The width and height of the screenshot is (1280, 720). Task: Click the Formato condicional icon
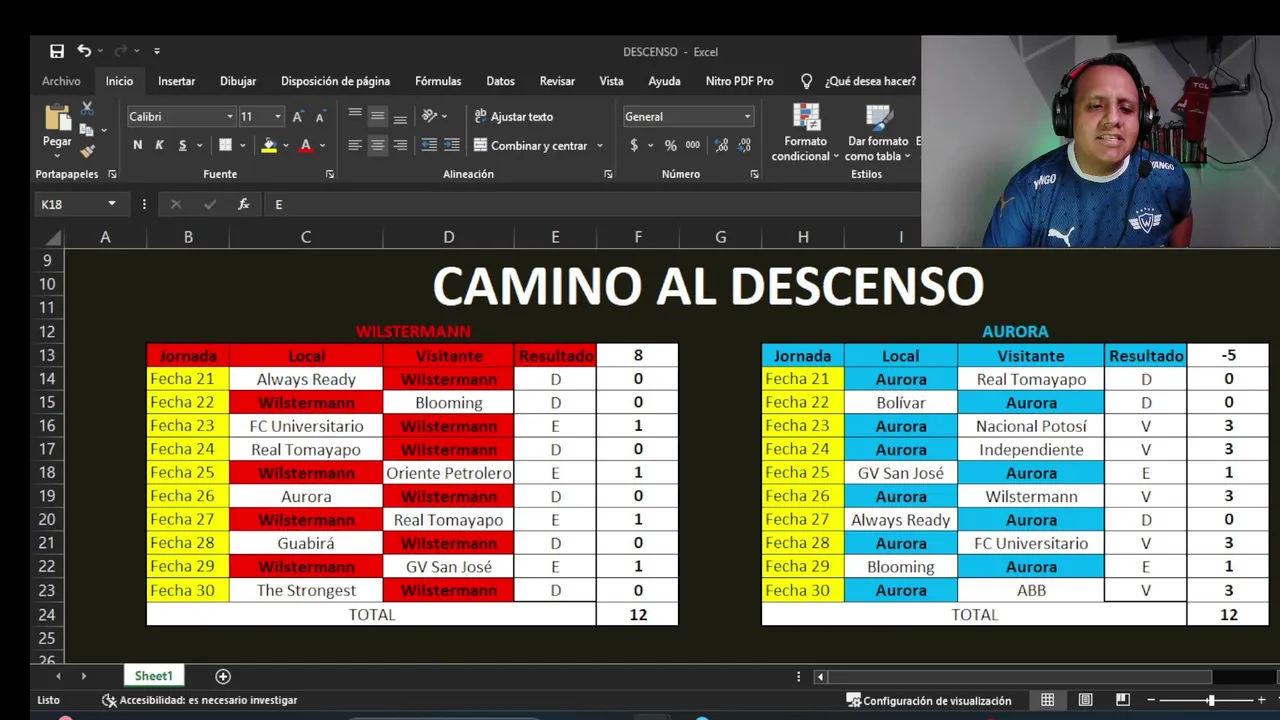click(x=806, y=118)
